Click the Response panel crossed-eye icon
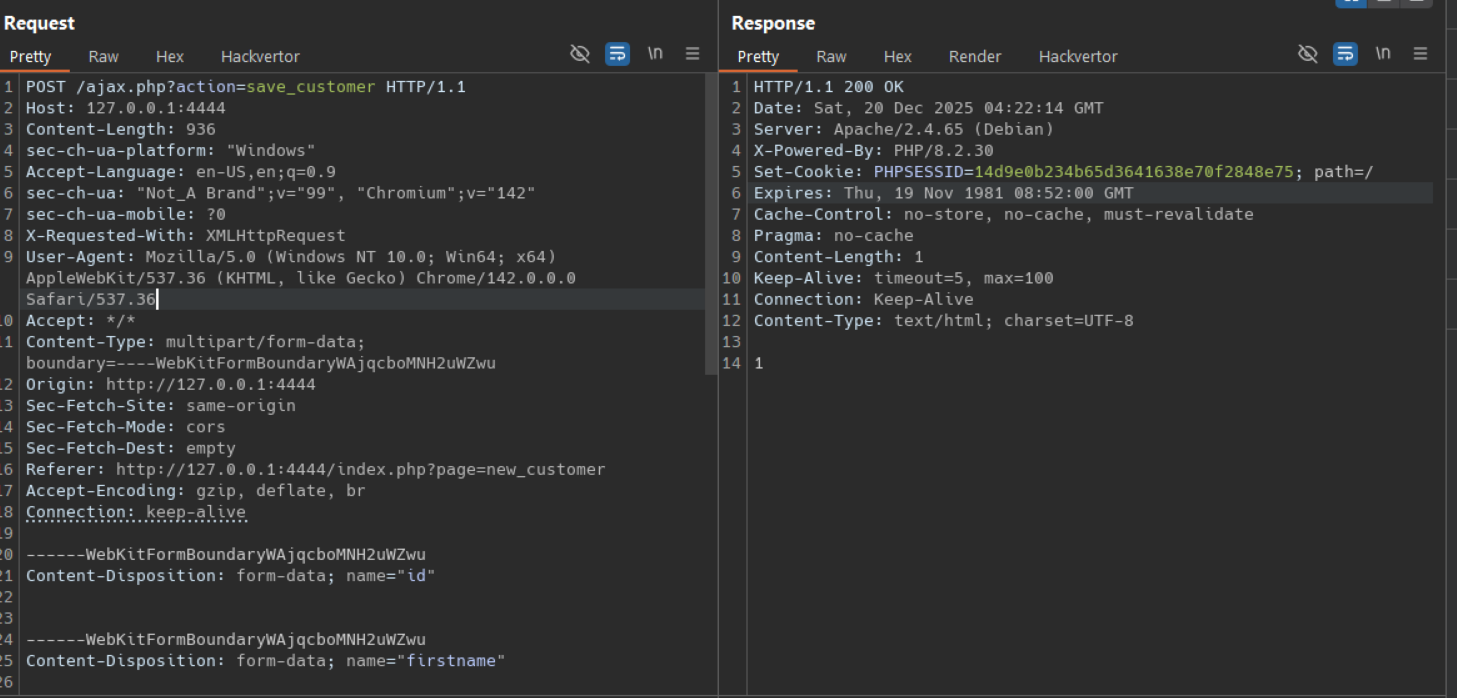Viewport: 1457px width, 698px height. (1308, 54)
